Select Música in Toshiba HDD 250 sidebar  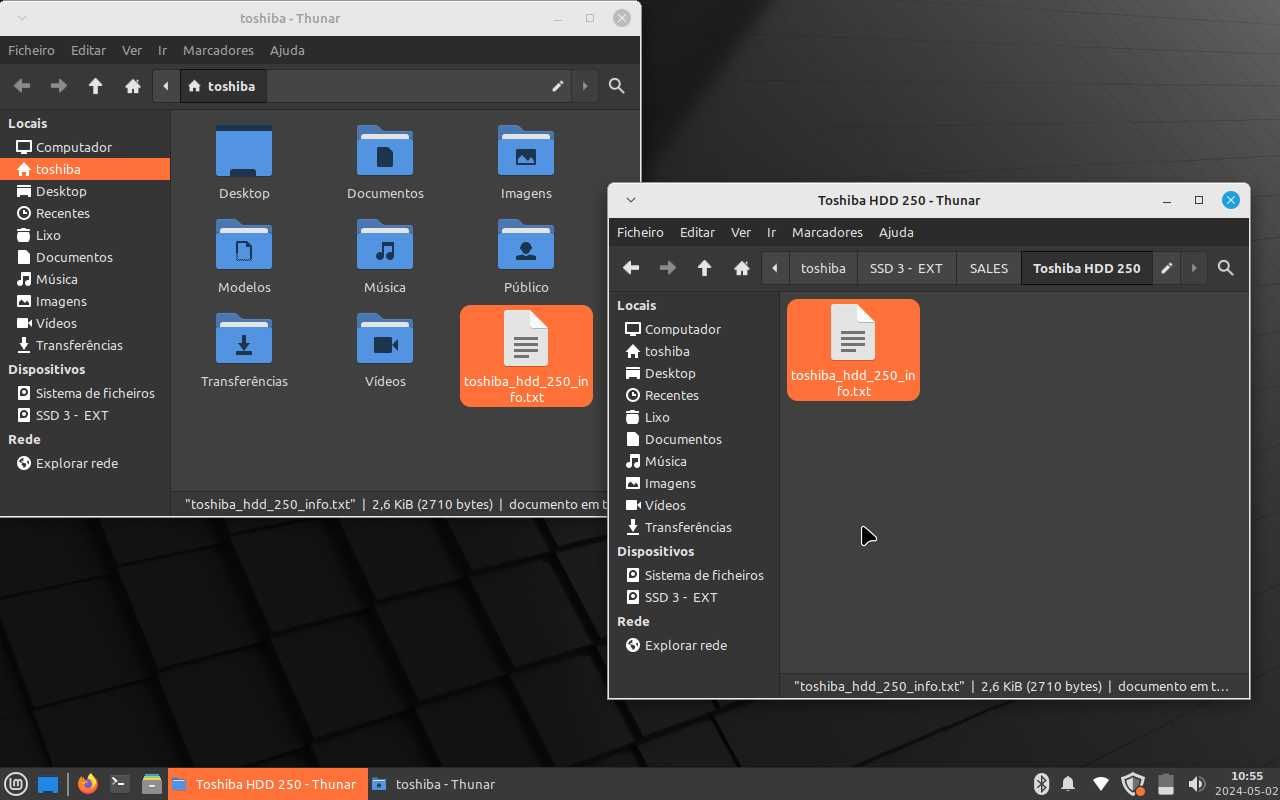(x=694, y=461)
